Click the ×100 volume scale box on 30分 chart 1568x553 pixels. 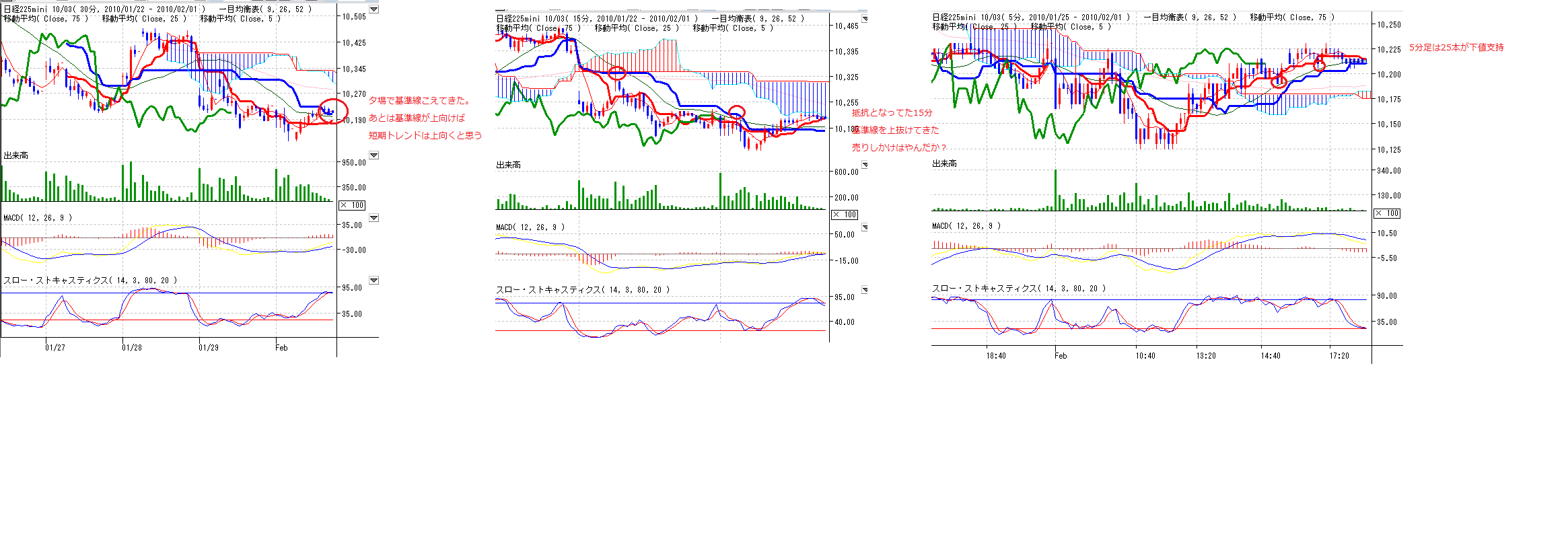click(x=352, y=205)
